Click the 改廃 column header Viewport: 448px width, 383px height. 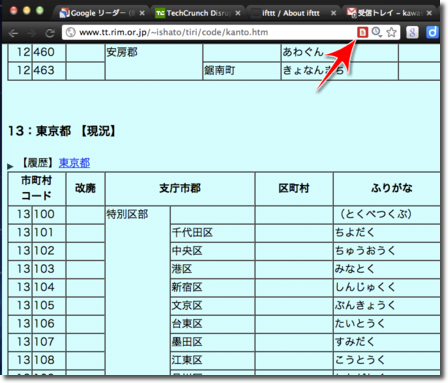pos(85,188)
